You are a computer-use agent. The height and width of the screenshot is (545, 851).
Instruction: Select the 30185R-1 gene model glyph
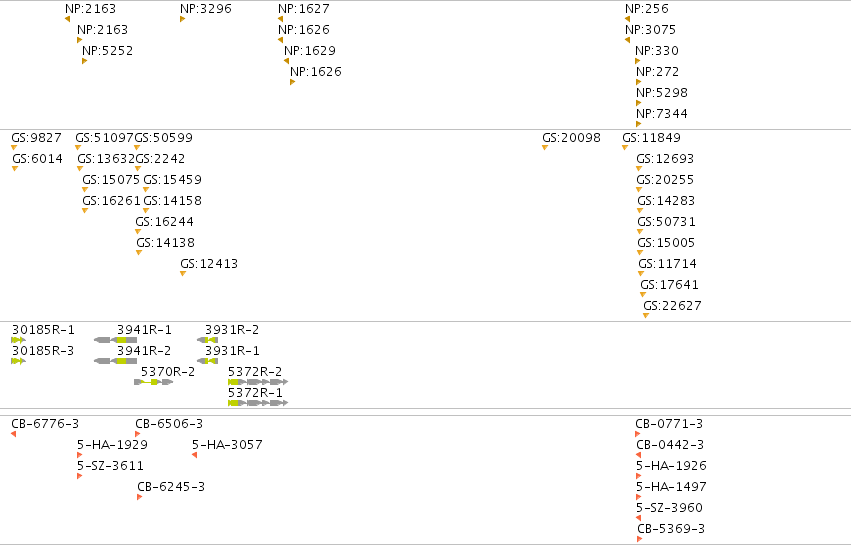[x=18, y=340]
